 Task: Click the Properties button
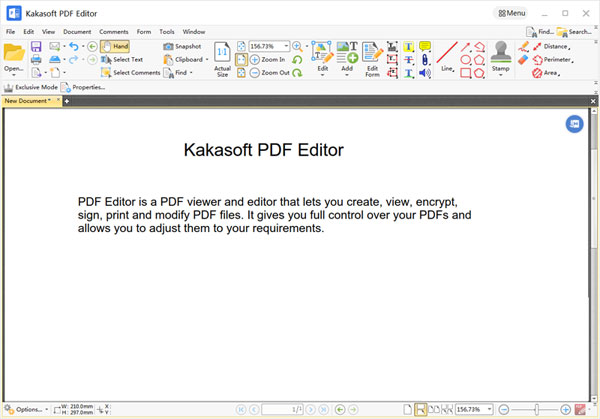pyautogui.click(x=83, y=88)
